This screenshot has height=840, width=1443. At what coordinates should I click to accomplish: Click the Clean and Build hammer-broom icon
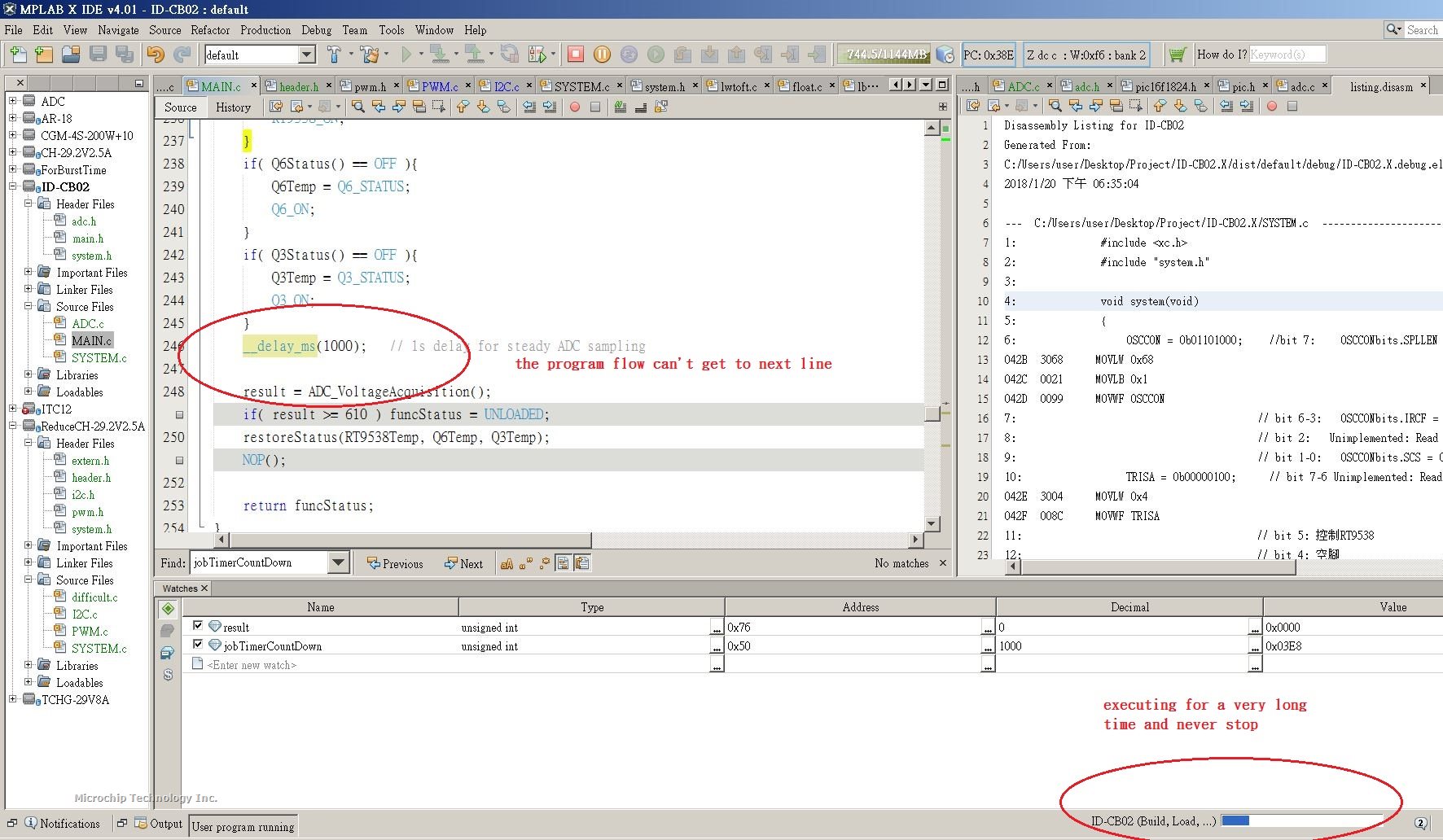[370, 55]
